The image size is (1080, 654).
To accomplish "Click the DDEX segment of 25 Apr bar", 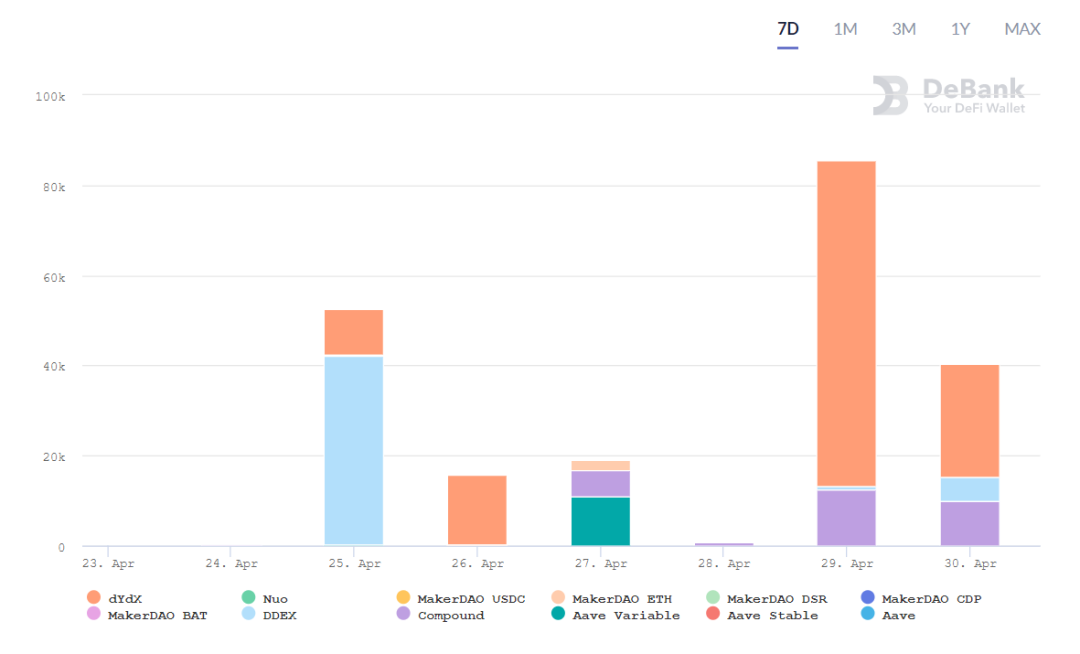I will click(x=353, y=450).
